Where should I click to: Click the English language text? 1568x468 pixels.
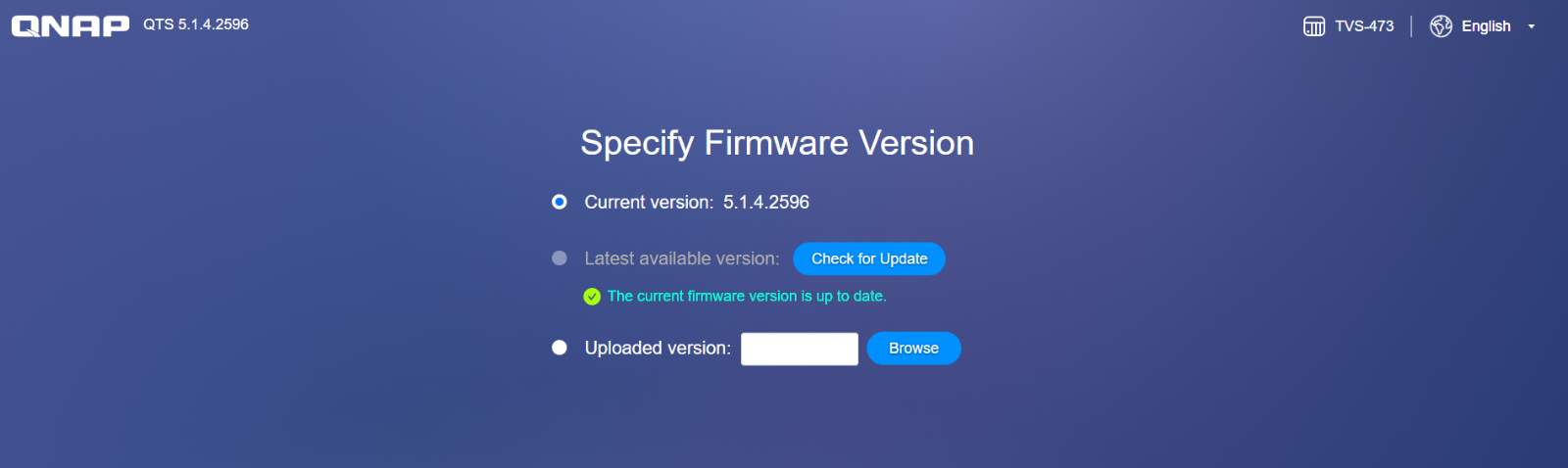pos(1486,26)
